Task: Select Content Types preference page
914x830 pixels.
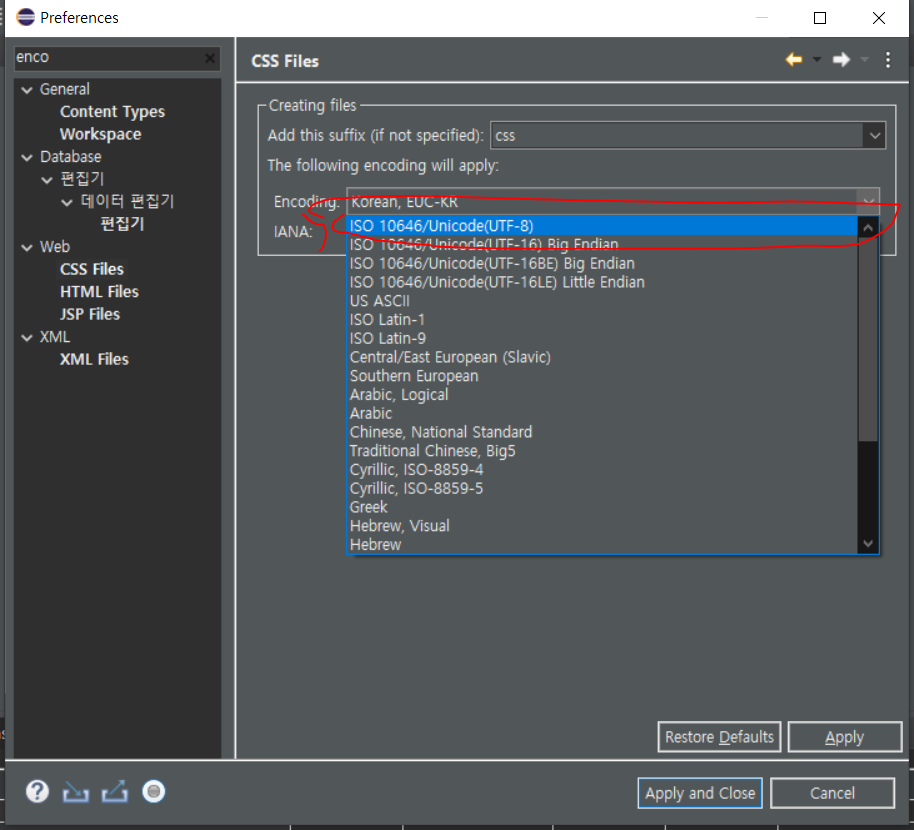Action: [113, 112]
